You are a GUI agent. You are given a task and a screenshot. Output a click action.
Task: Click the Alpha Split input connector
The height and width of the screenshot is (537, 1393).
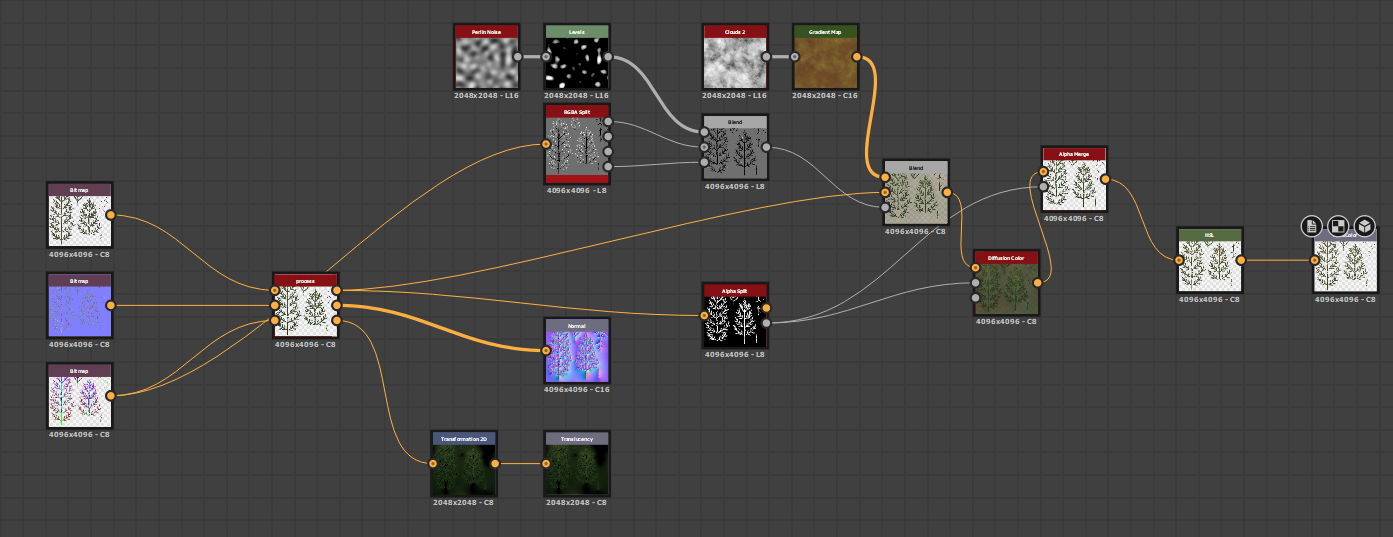coord(705,315)
